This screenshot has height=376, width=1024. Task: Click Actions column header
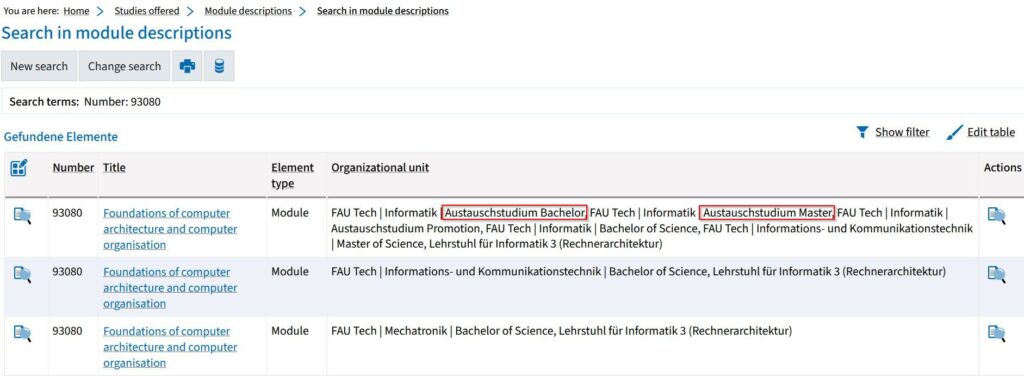click(x=1002, y=168)
